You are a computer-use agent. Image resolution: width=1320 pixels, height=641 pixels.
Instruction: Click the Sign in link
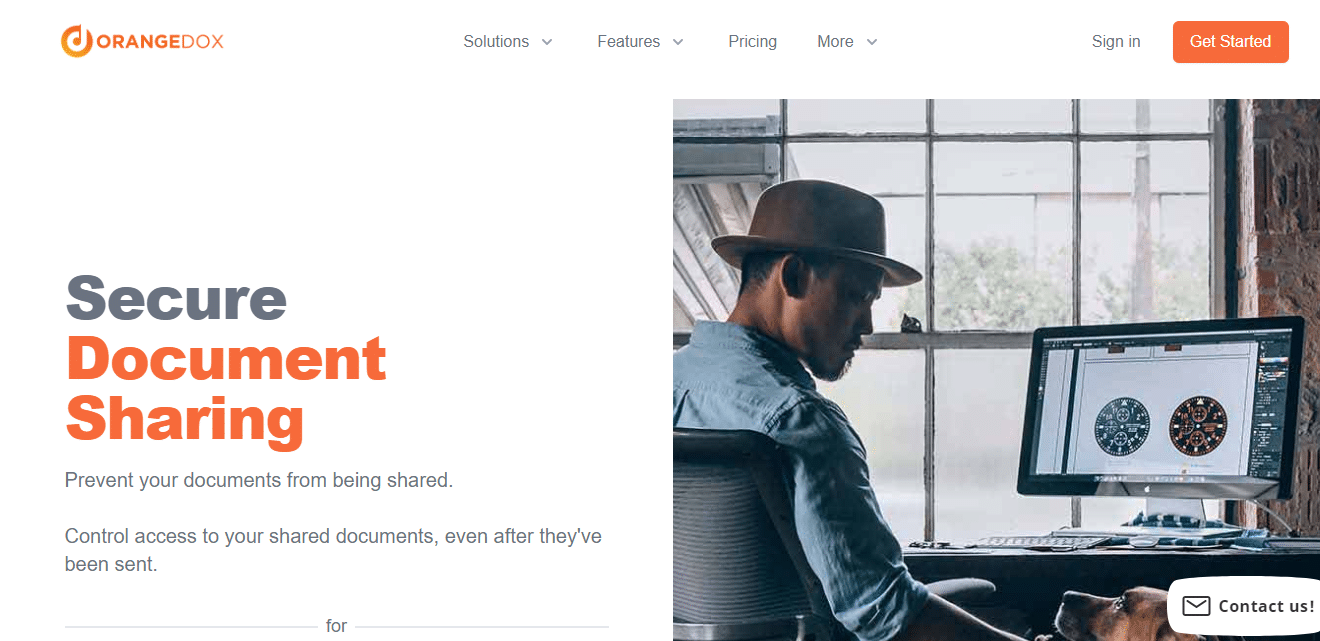coord(1116,42)
